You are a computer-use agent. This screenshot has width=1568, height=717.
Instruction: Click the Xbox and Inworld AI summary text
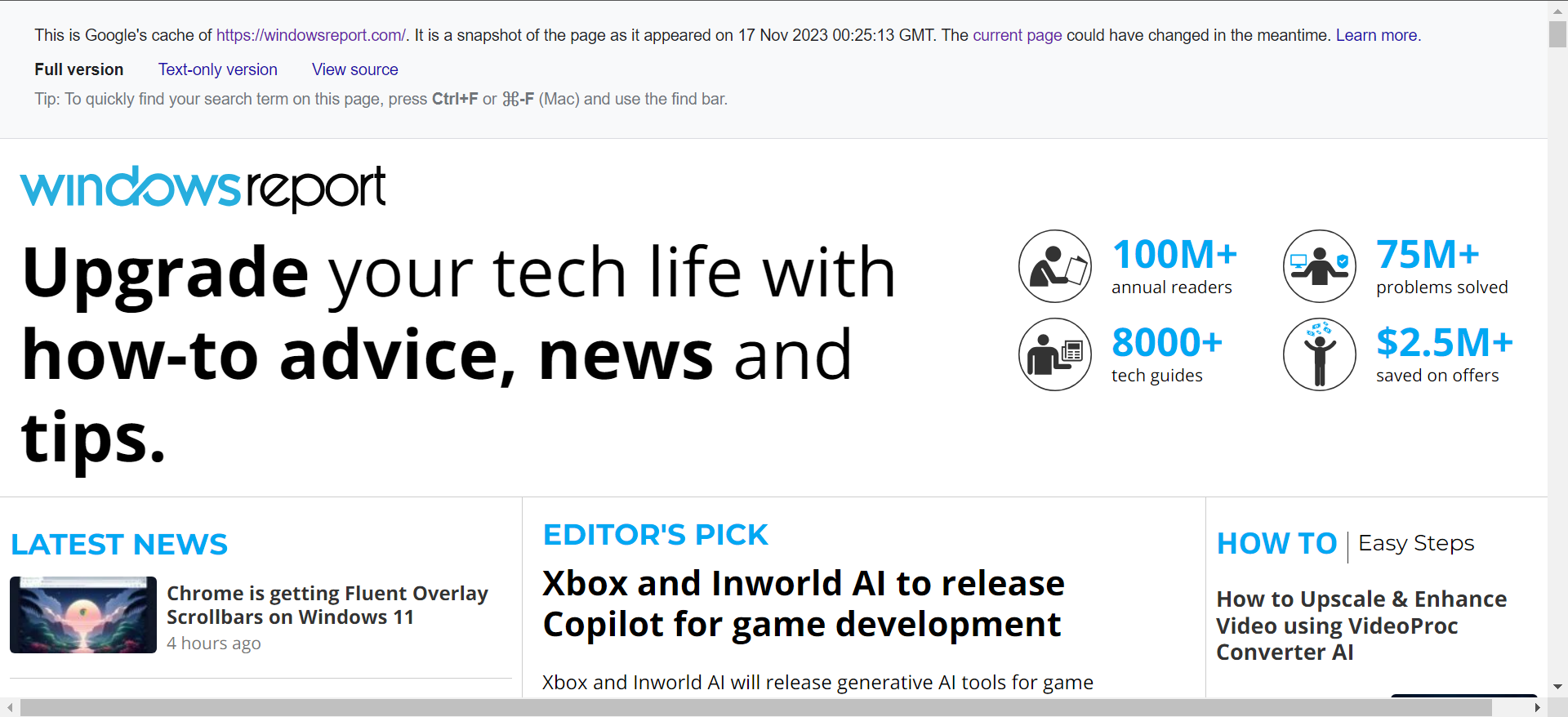click(817, 683)
